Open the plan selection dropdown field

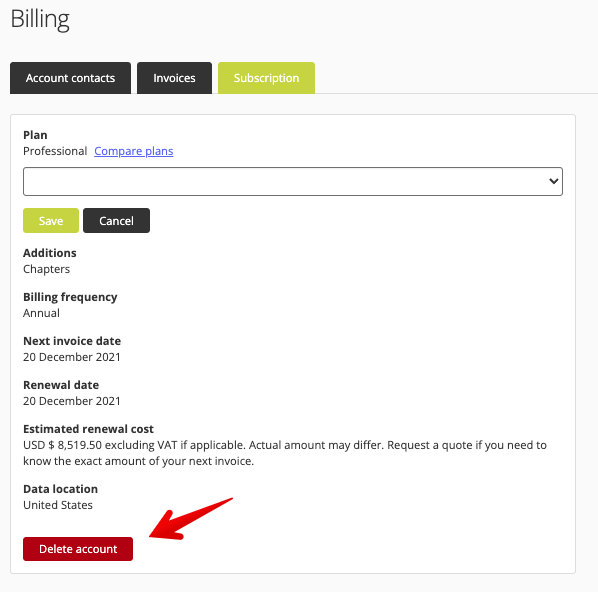click(293, 181)
